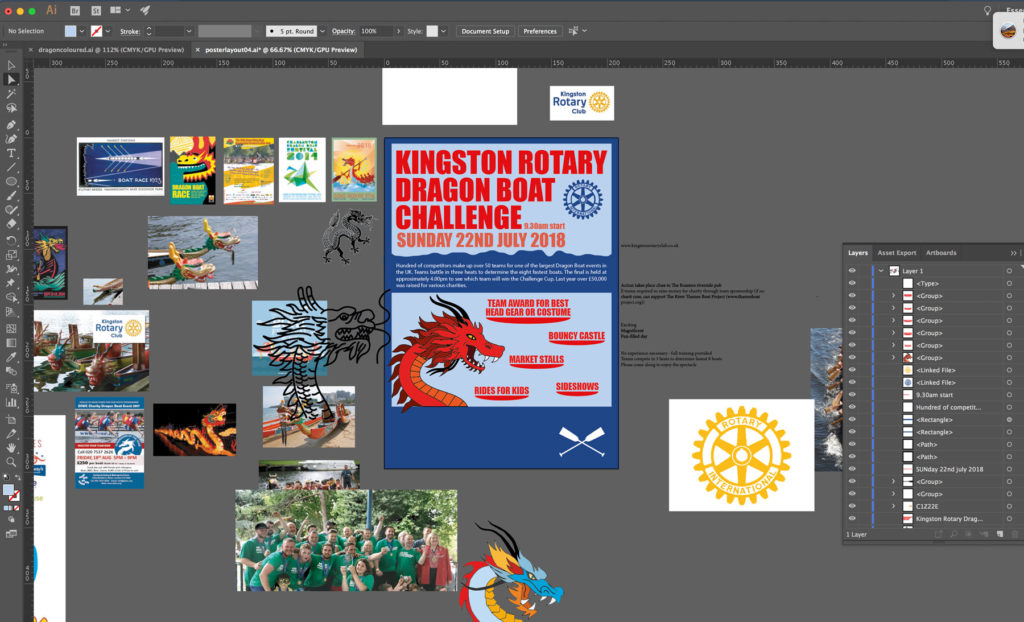This screenshot has width=1024, height=622.
Task: Select the Eyedropper tool
Action: (11, 357)
